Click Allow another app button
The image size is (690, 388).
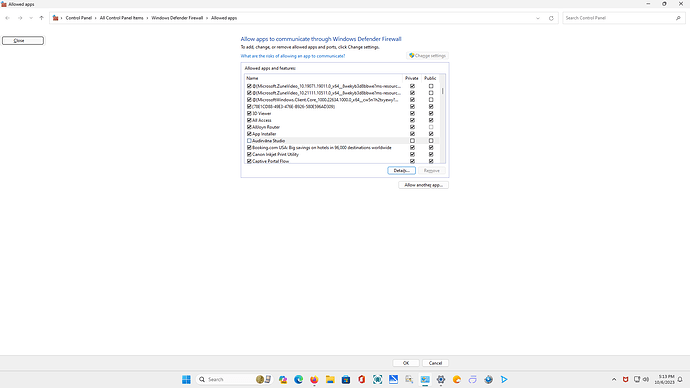click(423, 185)
